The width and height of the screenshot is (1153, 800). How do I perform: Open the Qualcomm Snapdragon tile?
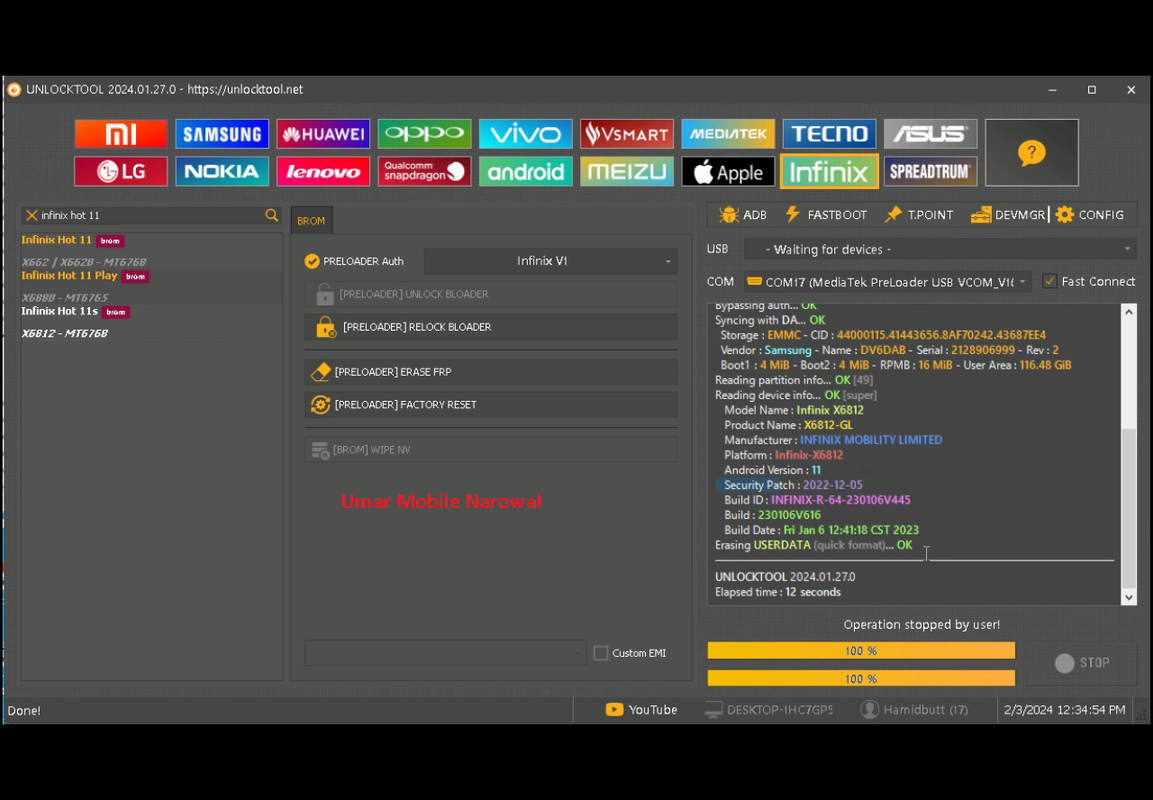pyautogui.click(x=424, y=171)
